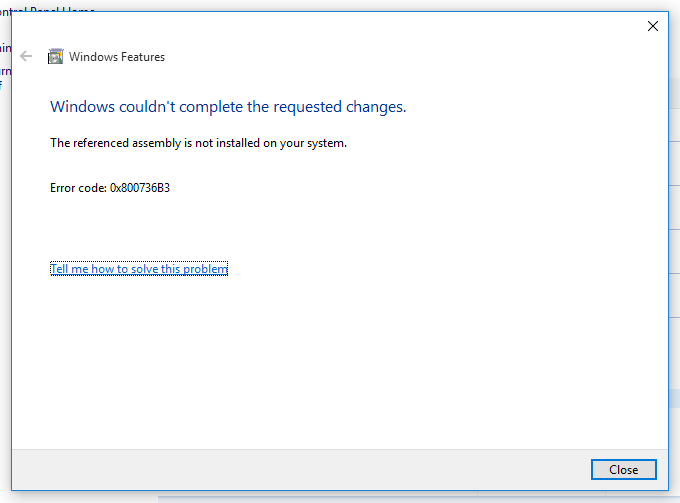Click the 'Windows Features' title text
680x503 pixels.
click(x=117, y=57)
